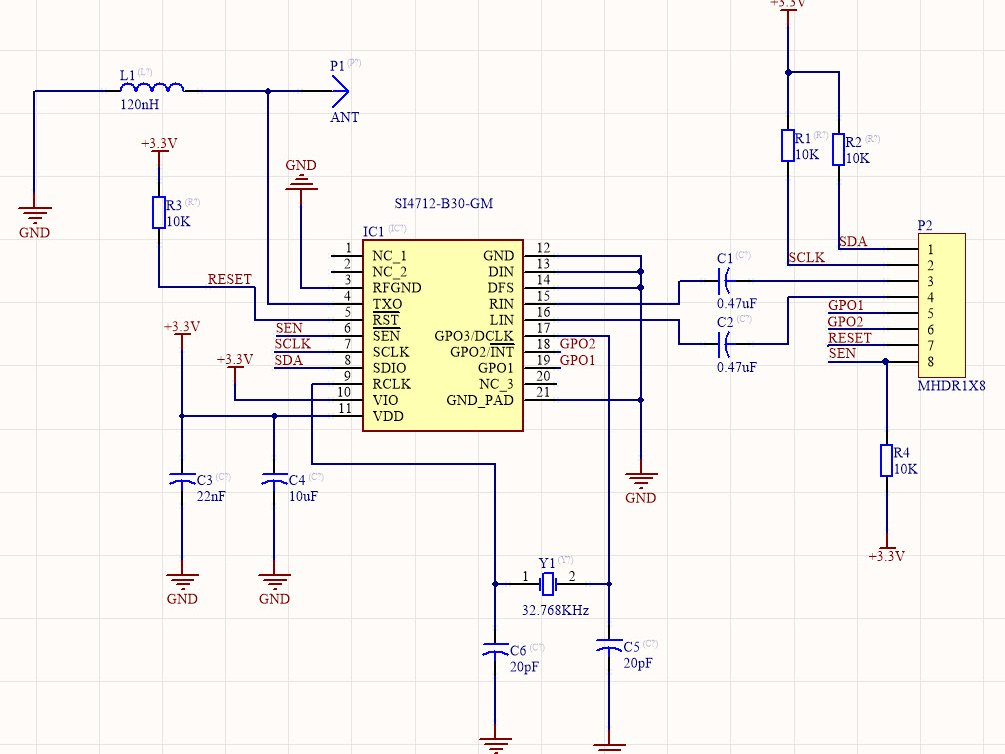The width and height of the screenshot is (1005, 754).
Task: Select the SCLK net label on pin 7
Action: click(x=289, y=345)
